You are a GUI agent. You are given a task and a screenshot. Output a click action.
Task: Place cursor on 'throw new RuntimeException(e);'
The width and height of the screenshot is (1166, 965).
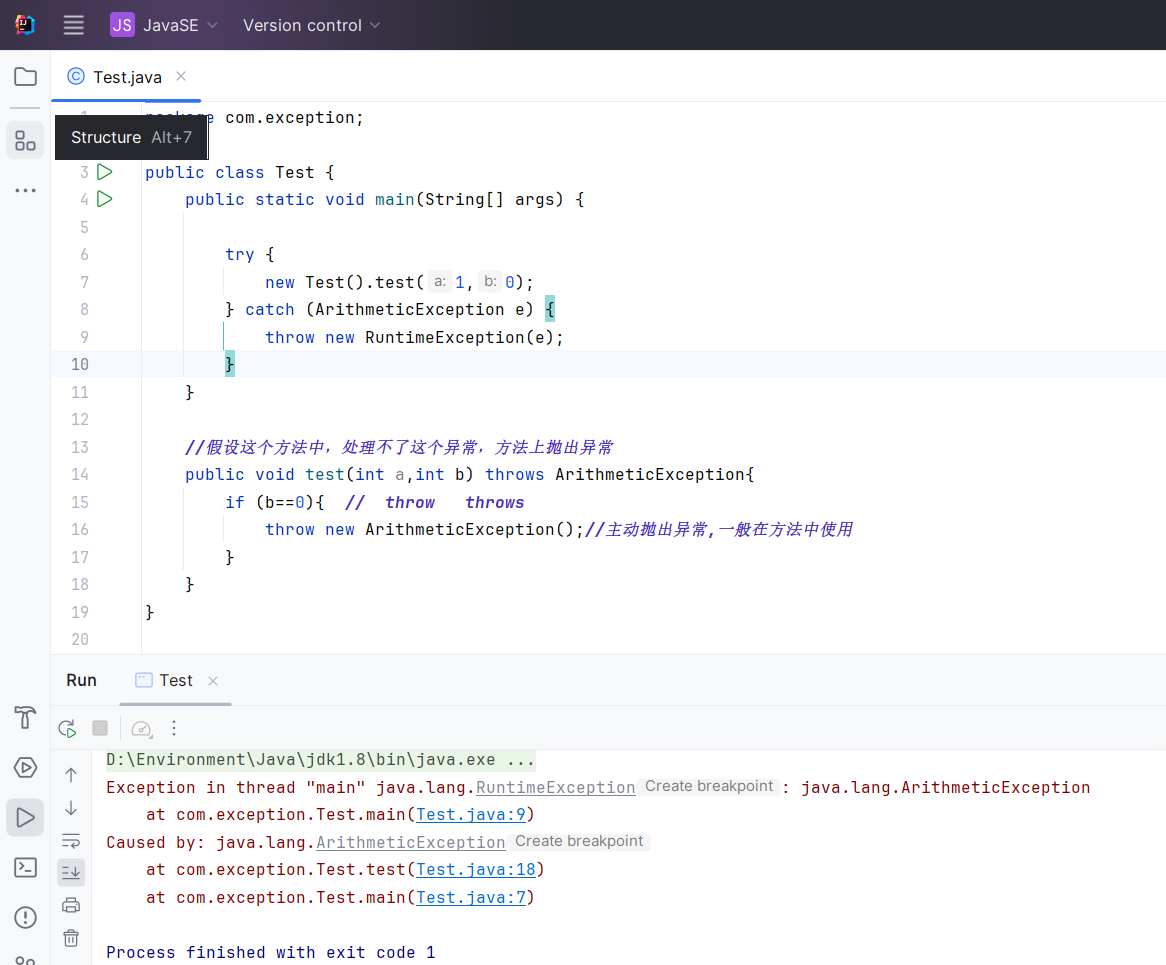(414, 338)
